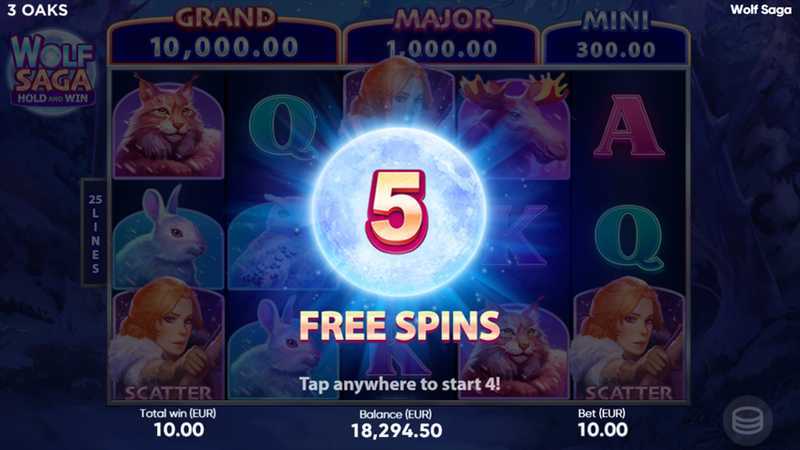
Task: Click the white rabbit symbol on first reel
Action: coord(167,236)
